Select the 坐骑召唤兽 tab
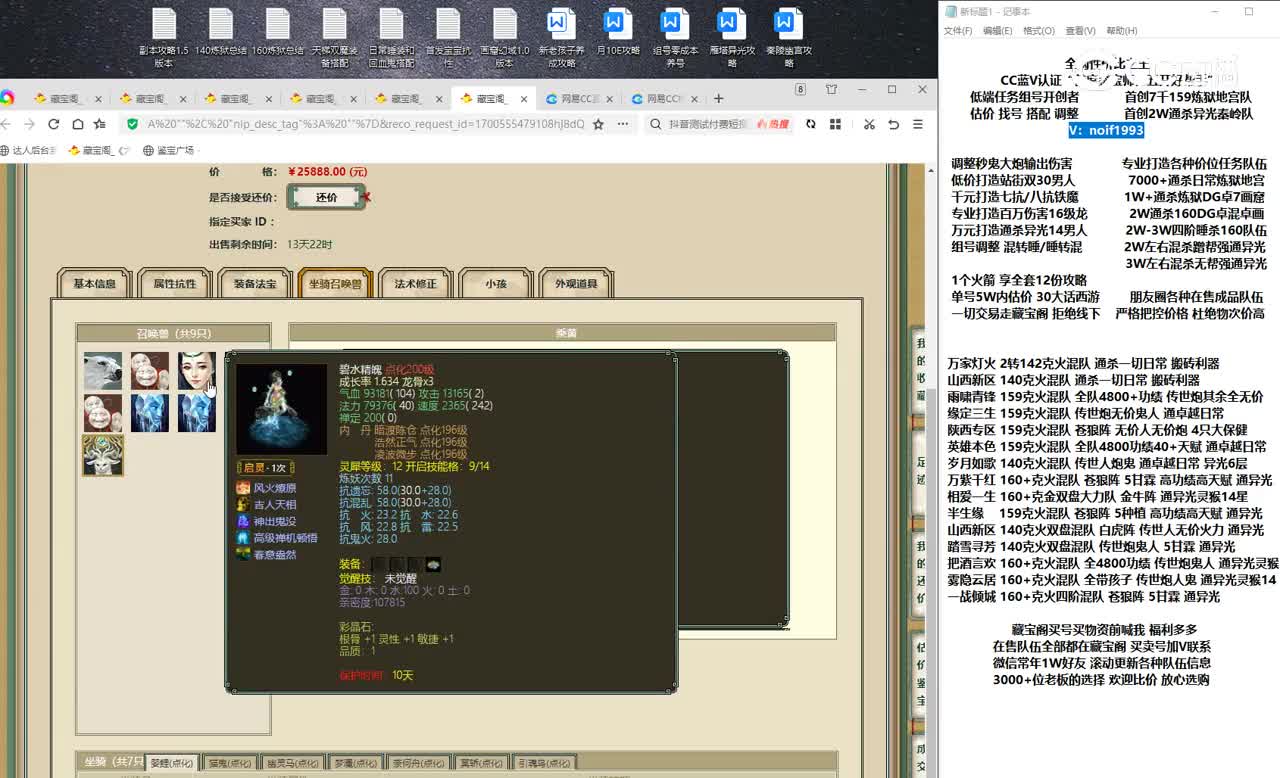Image resolution: width=1280 pixels, height=778 pixels. click(x=336, y=284)
